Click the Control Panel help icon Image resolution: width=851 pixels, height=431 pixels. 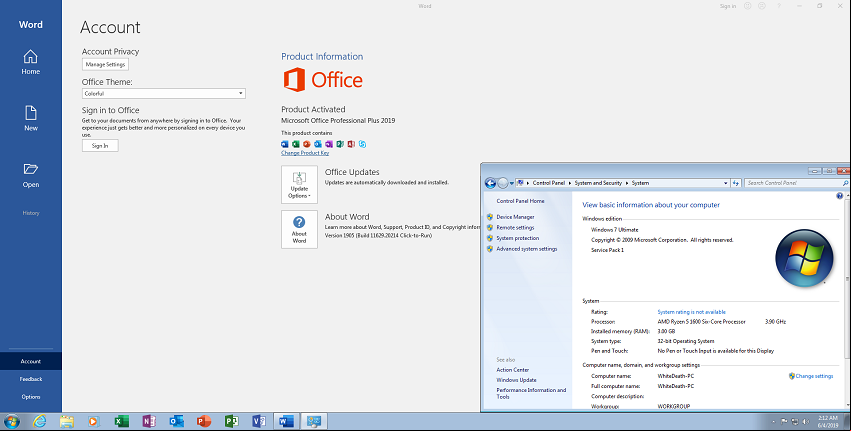[x=840, y=195]
